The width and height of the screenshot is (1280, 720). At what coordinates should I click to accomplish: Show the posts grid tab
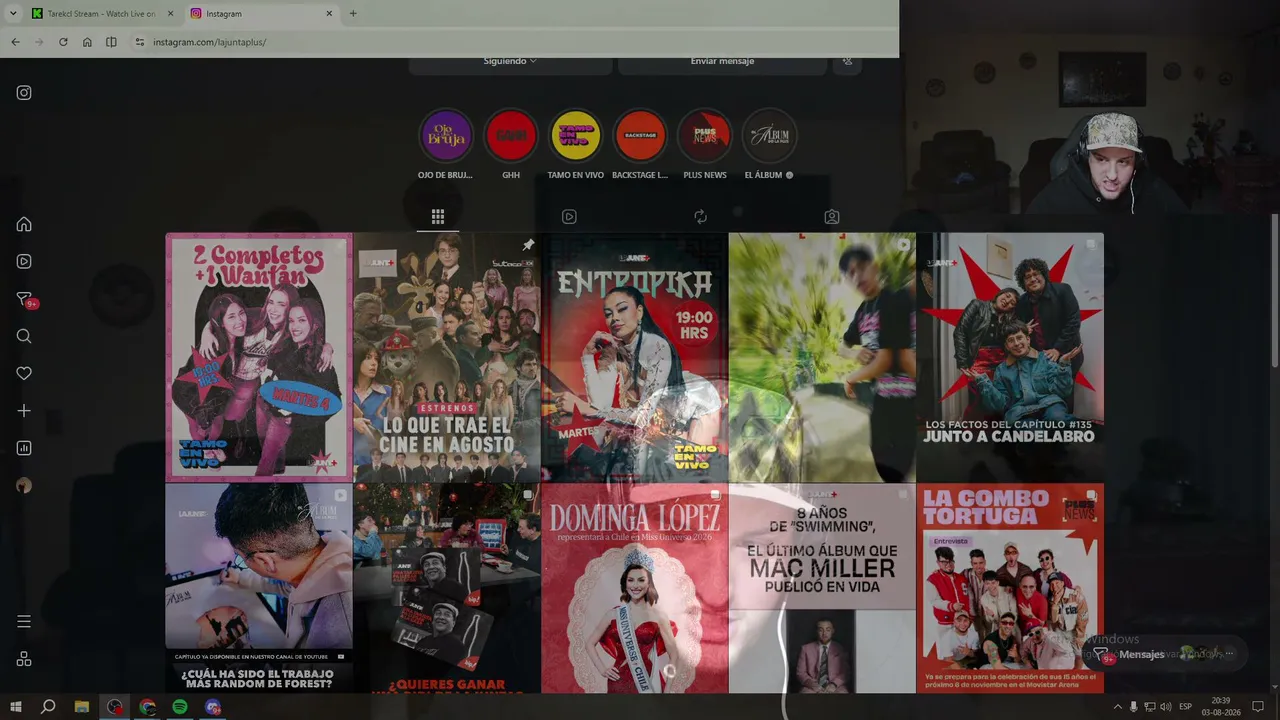[x=438, y=216]
